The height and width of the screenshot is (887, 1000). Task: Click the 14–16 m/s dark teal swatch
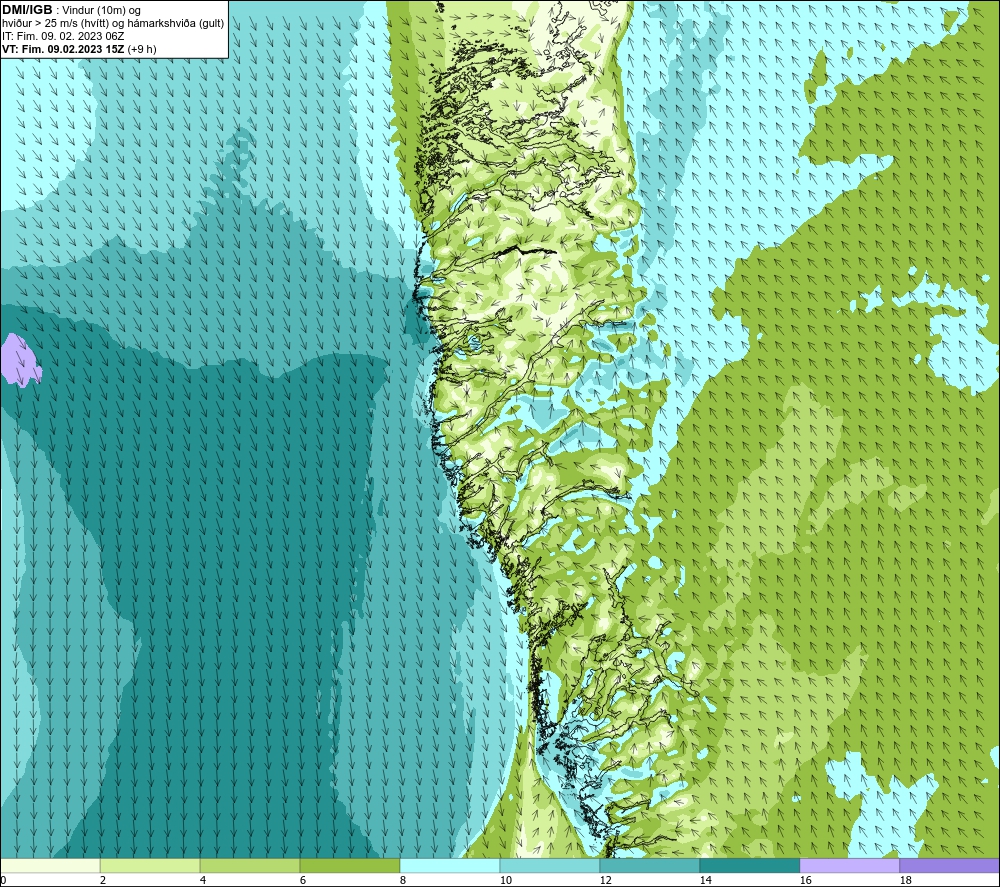click(x=749, y=866)
